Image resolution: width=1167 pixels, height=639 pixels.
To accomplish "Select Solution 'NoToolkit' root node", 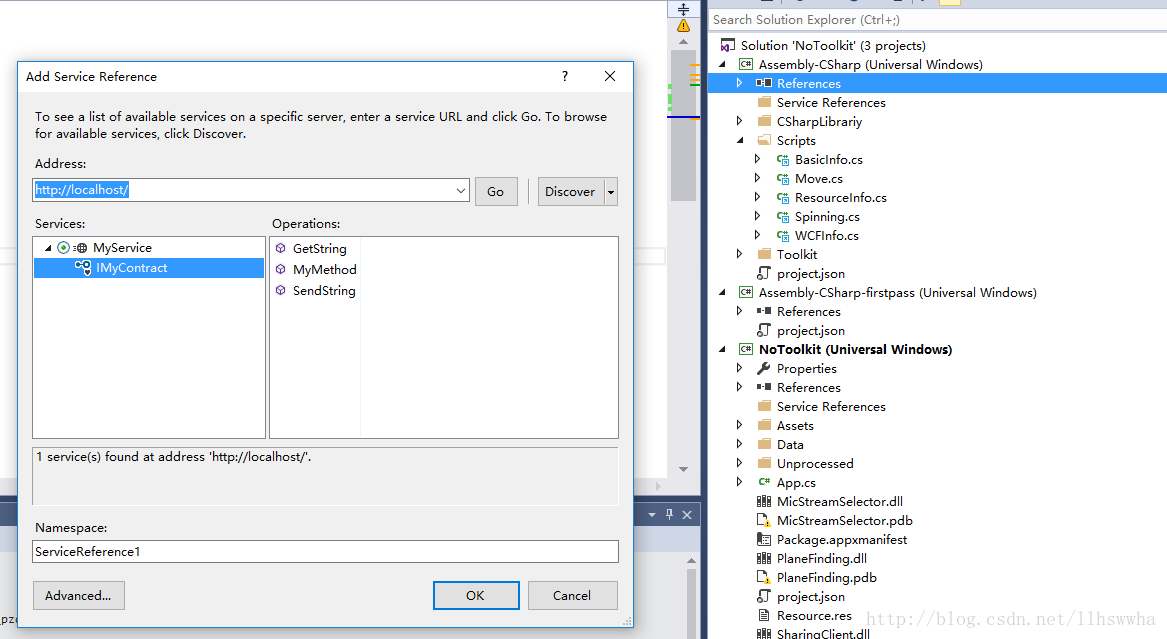I will pyautogui.click(x=833, y=45).
